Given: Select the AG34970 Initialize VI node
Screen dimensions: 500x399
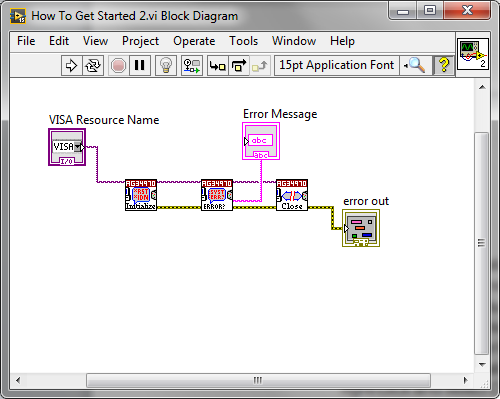Looking at the screenshot, I should pyautogui.click(x=141, y=195).
